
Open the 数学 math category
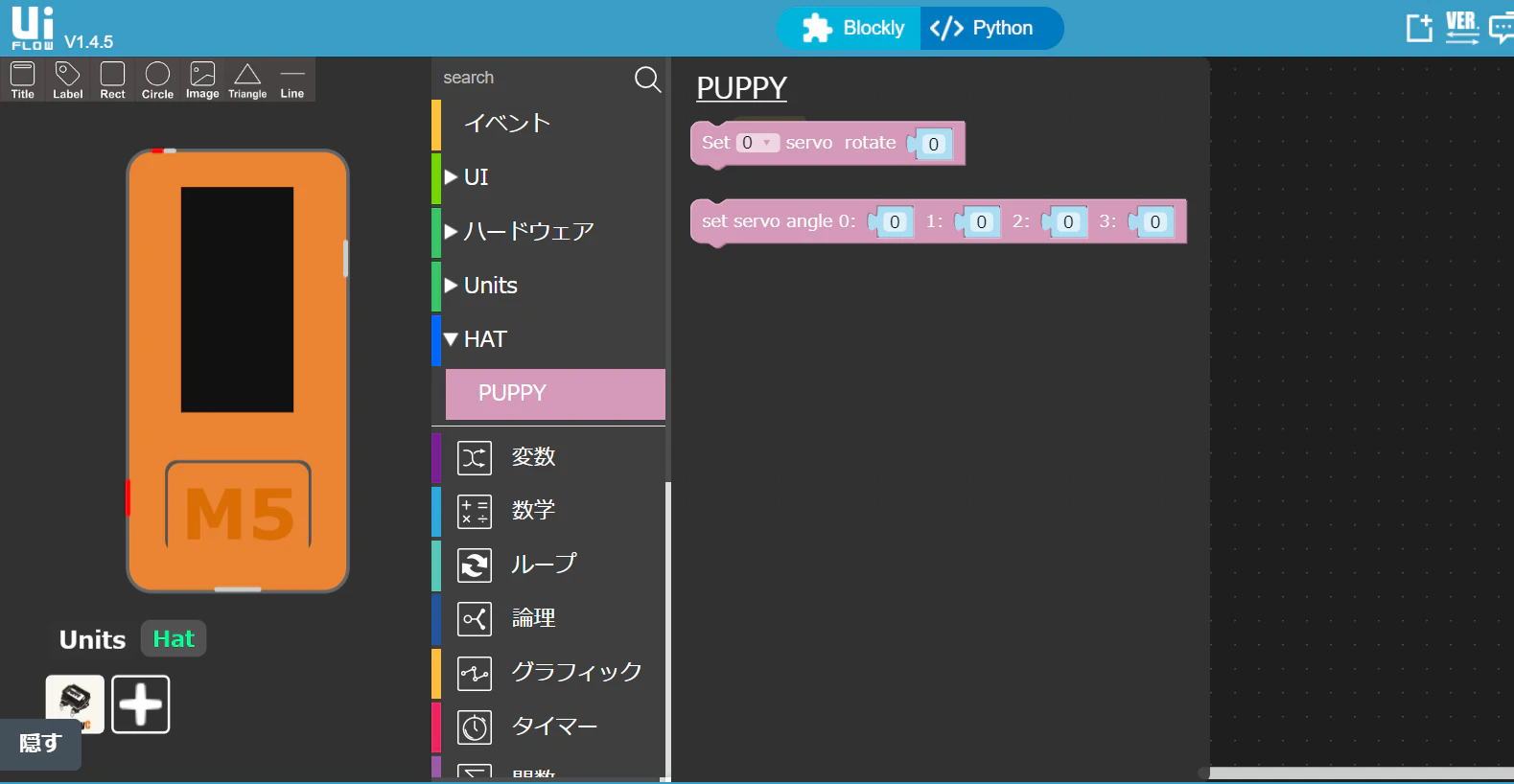click(548, 511)
